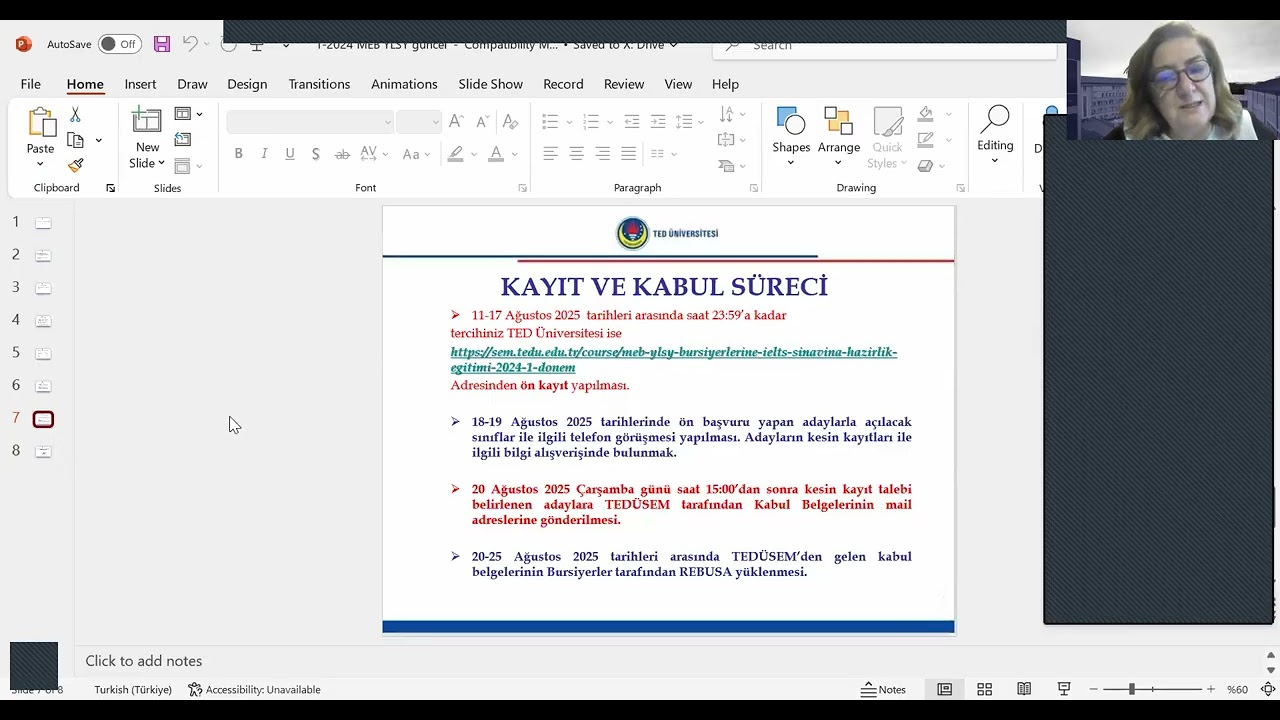
Task: Click the Paste clipboard icon
Action: point(41,124)
